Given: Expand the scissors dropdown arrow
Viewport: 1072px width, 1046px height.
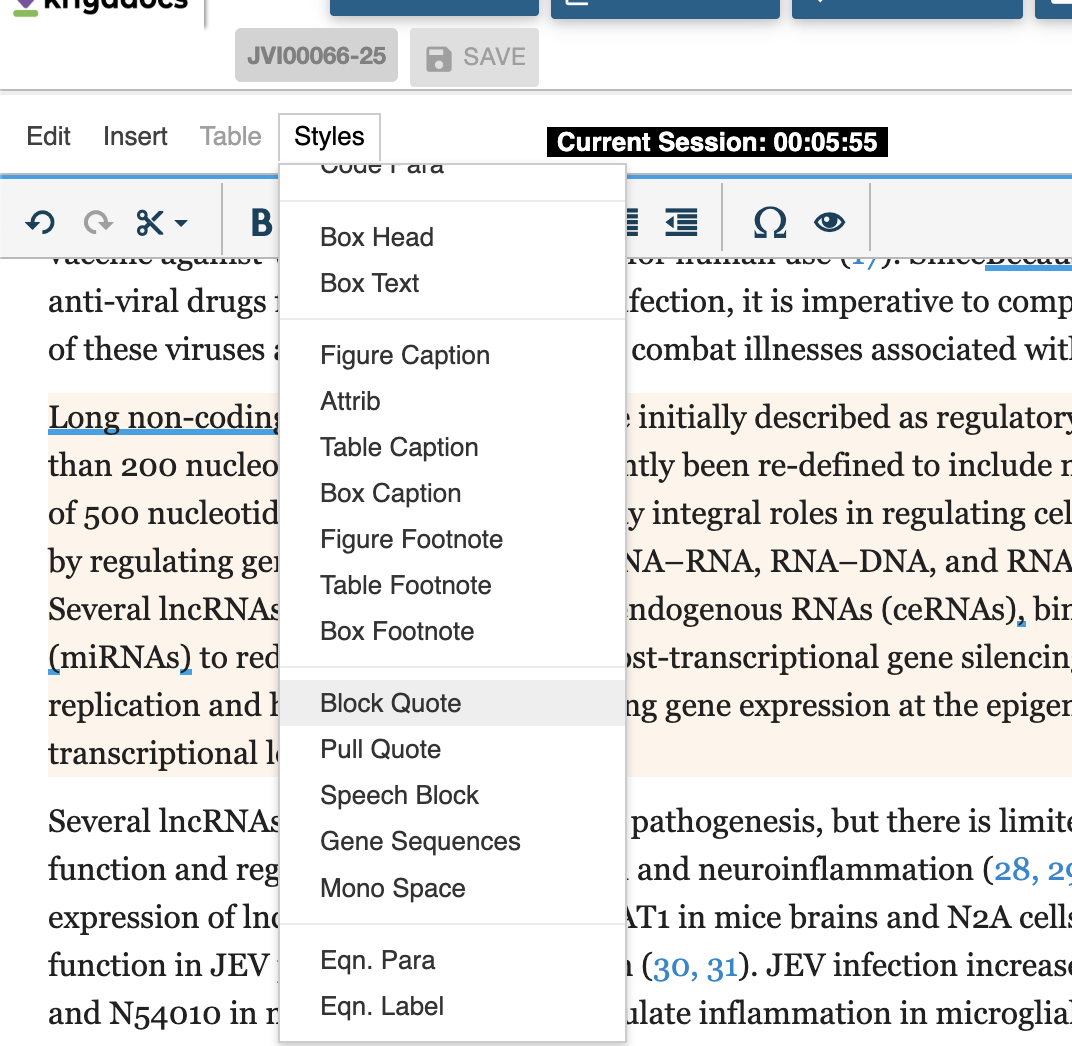Looking at the screenshot, I should [x=181, y=223].
